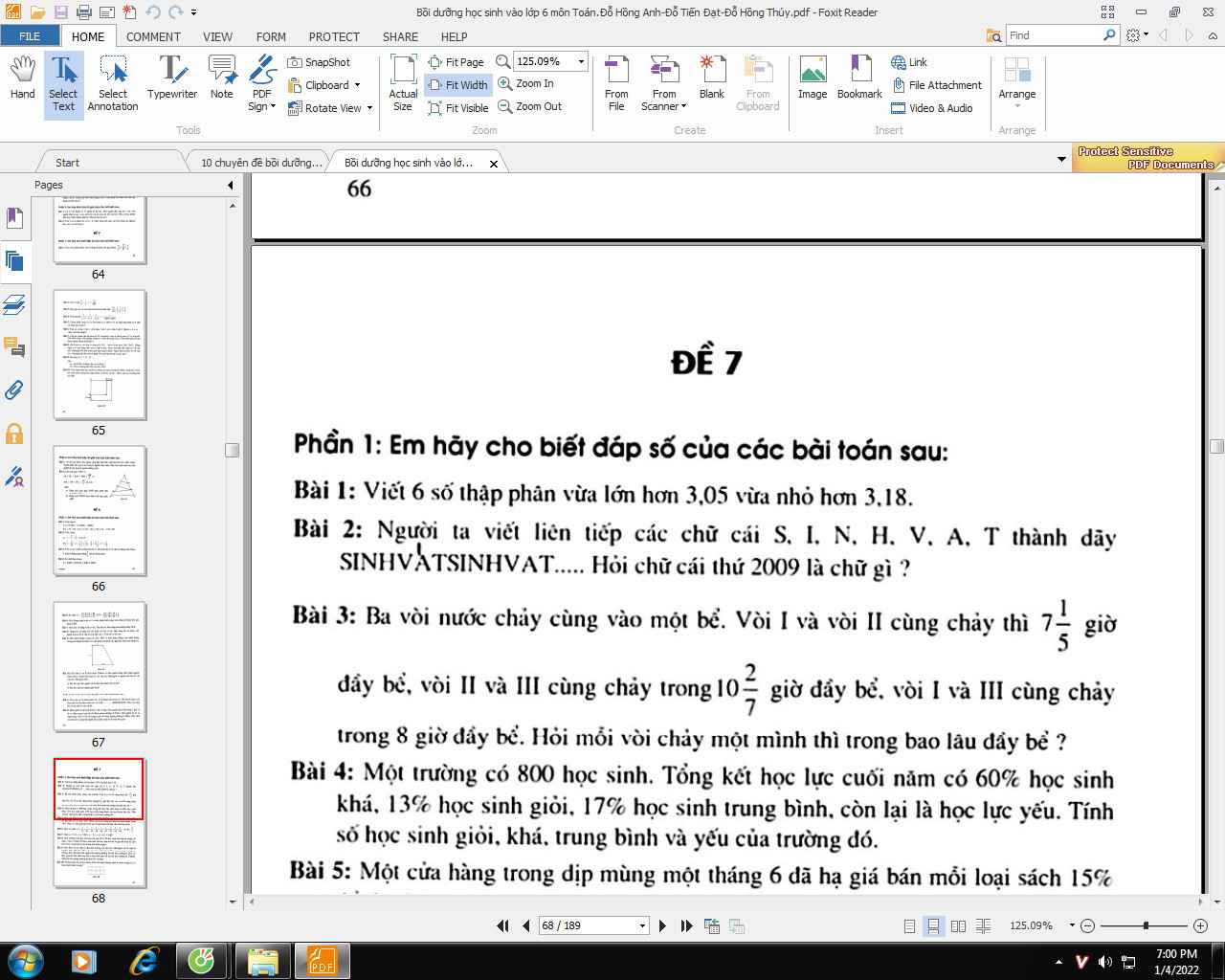Screen dimensions: 1225x980
Task: Switch to the VIEW ribbon tab
Action: (217, 36)
